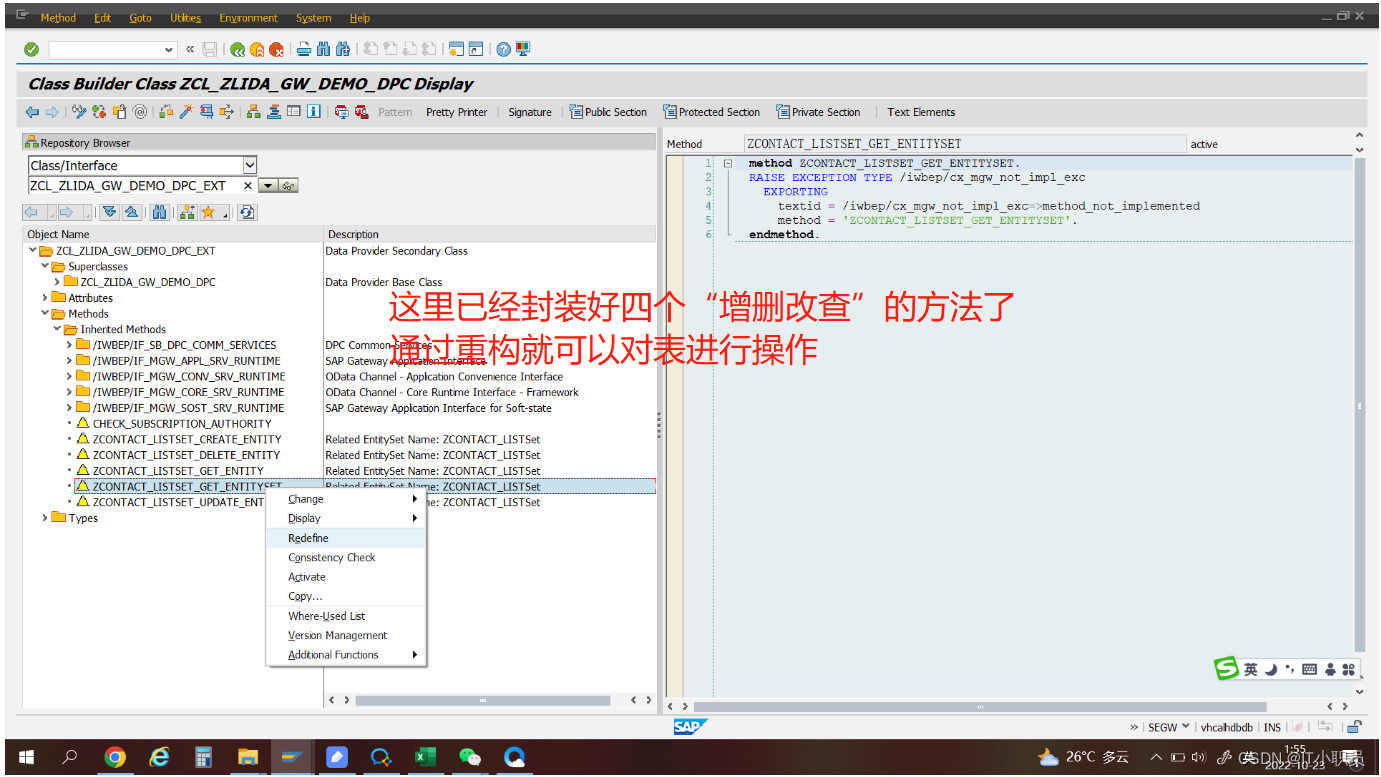The height and width of the screenshot is (777, 1381).
Task: Open the Change submenu in context menu
Action: pos(346,499)
